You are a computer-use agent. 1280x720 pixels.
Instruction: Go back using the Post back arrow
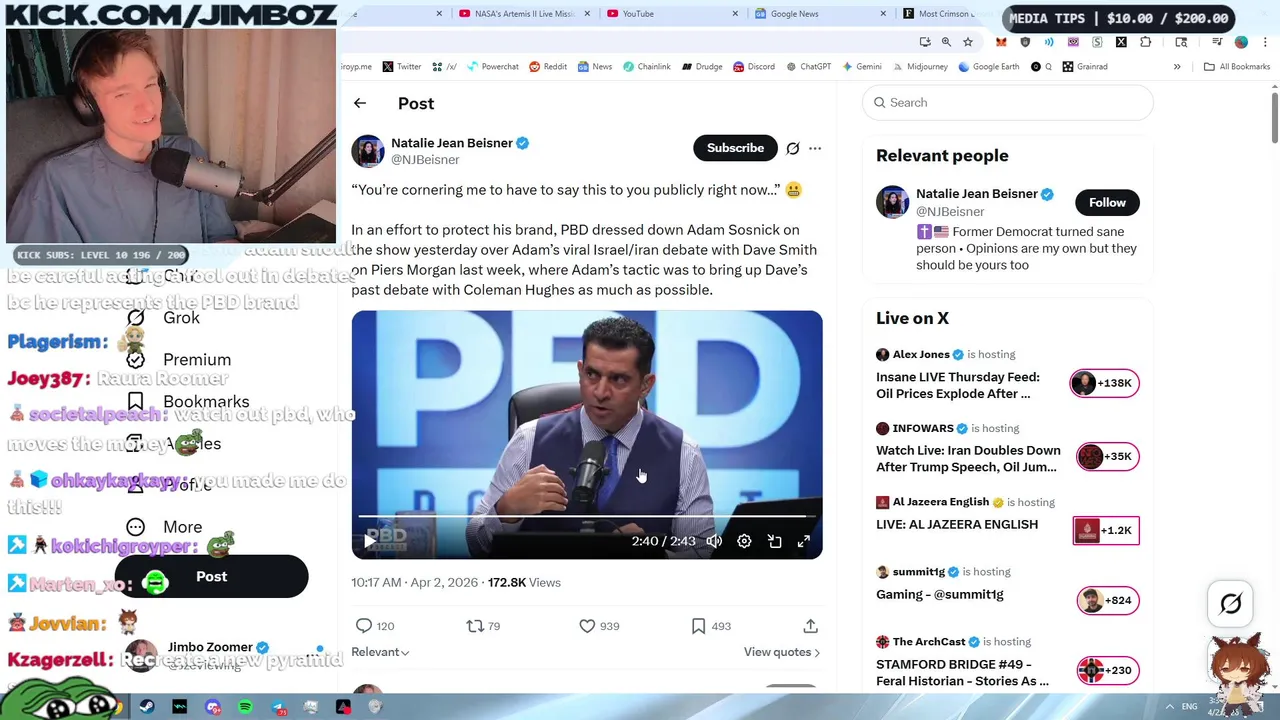coord(360,103)
